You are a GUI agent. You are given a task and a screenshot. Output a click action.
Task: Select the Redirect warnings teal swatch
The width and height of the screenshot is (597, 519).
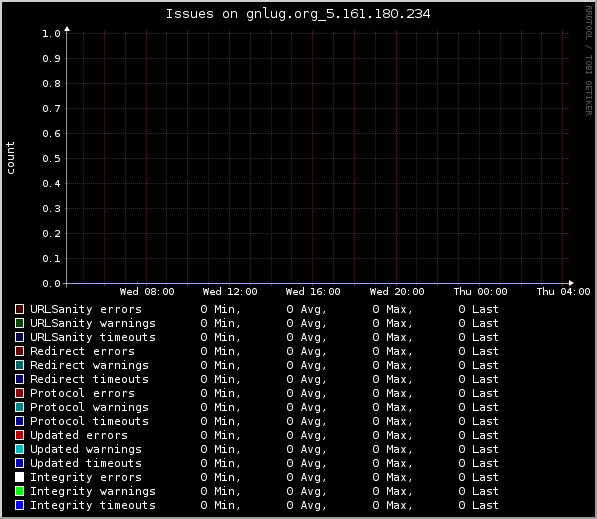[19, 365]
